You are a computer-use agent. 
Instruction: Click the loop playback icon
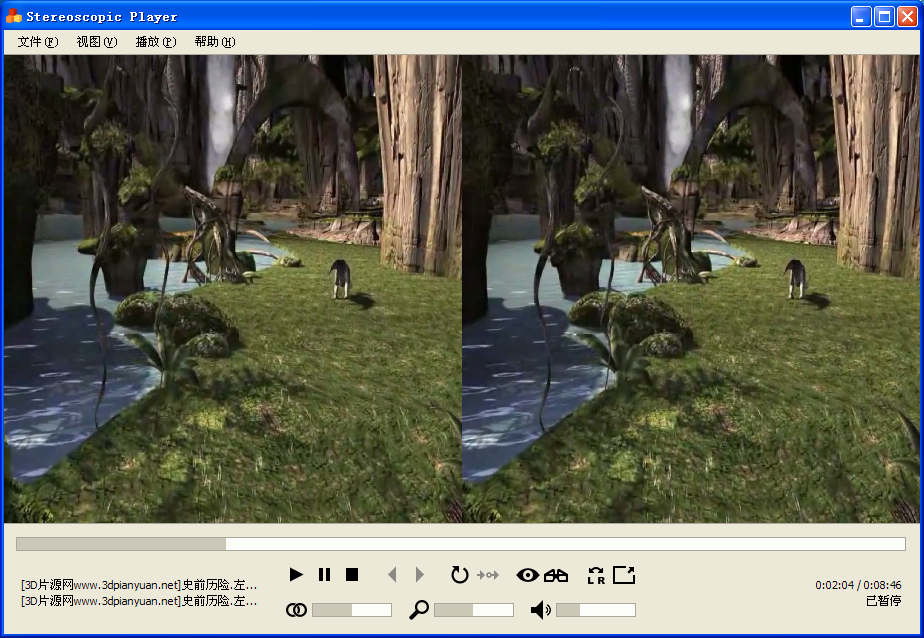click(x=459, y=575)
